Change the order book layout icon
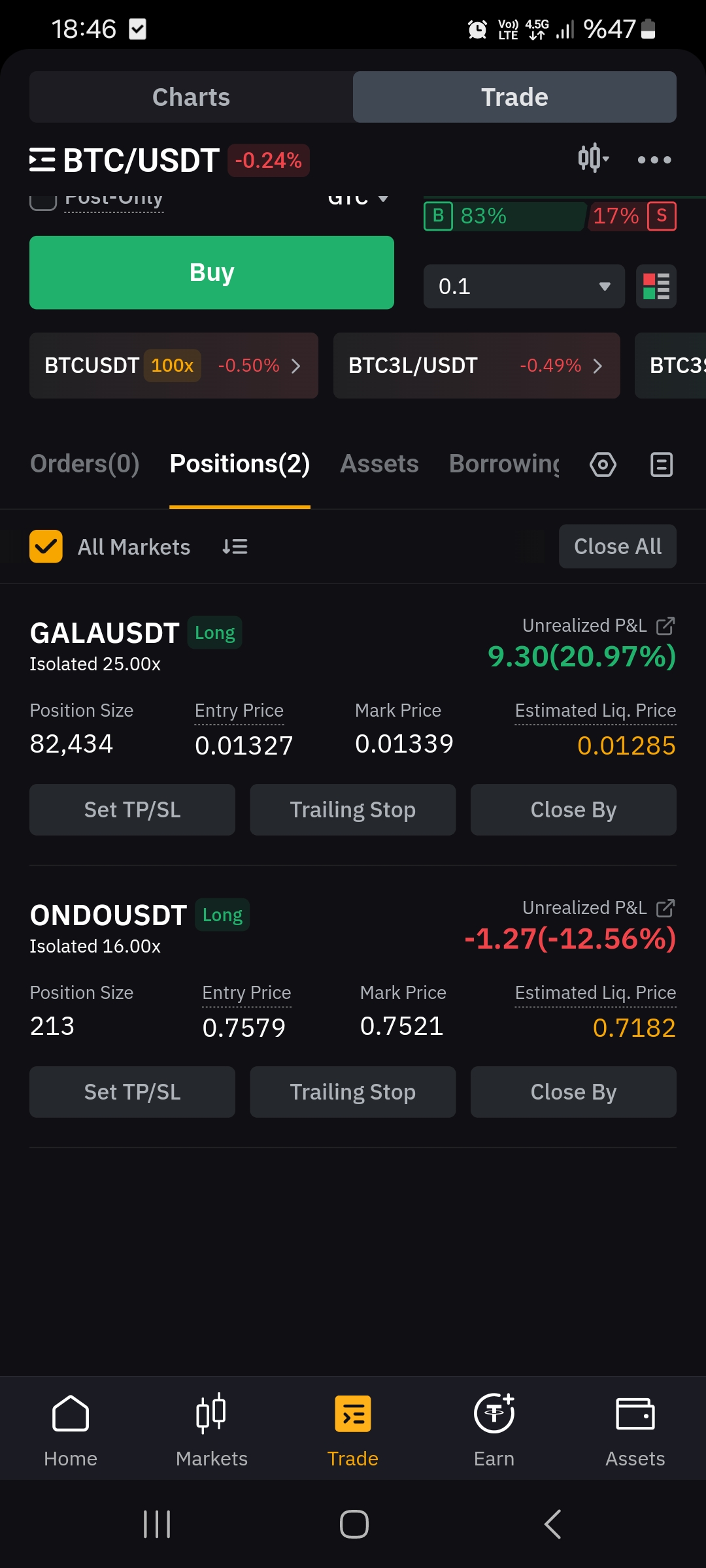Viewport: 706px width, 1568px height. (656, 286)
